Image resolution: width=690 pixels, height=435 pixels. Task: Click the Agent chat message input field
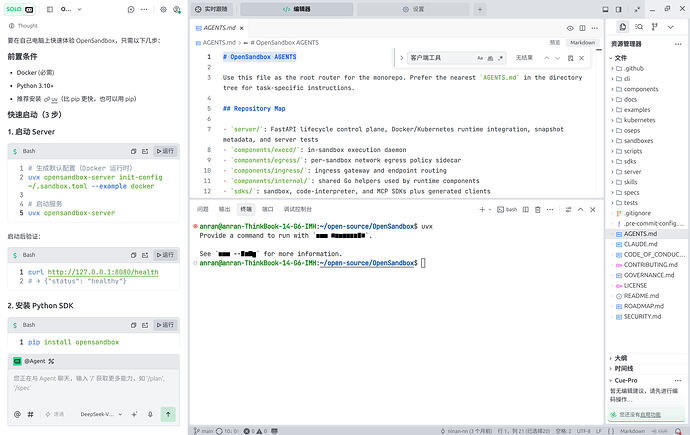[93, 385]
